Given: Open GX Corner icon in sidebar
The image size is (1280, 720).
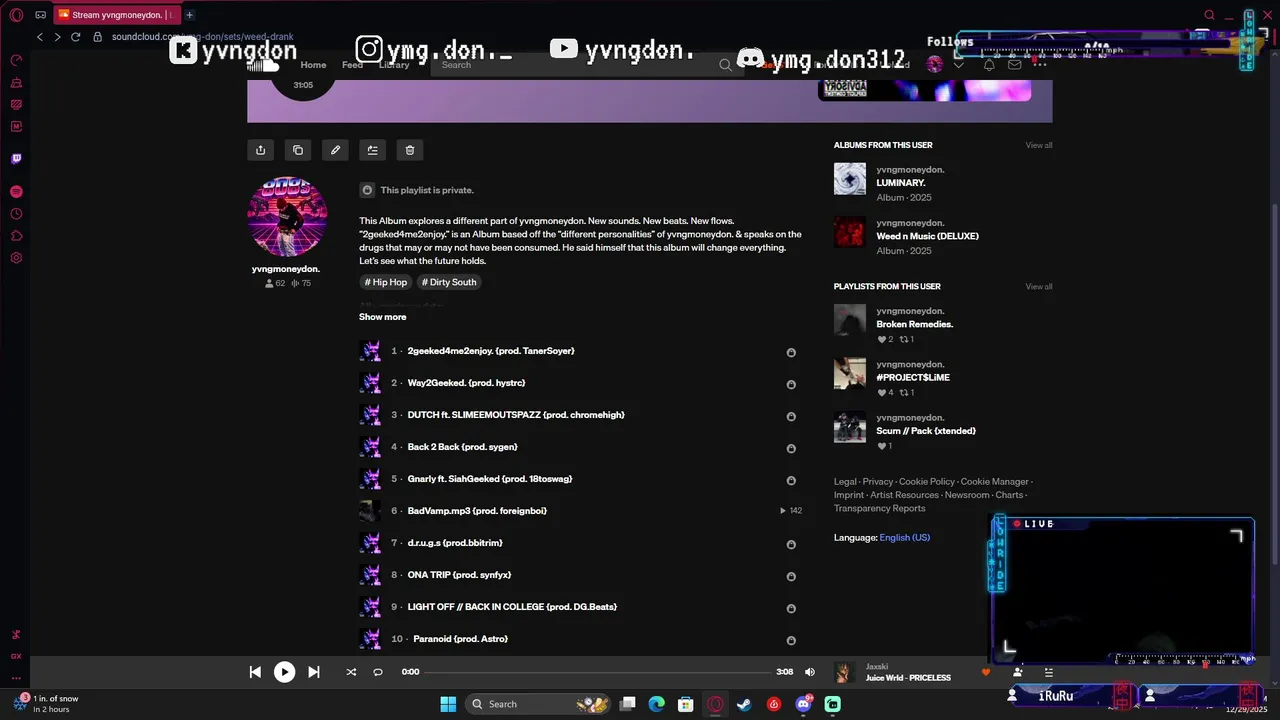Looking at the screenshot, I should pyautogui.click(x=16, y=657).
